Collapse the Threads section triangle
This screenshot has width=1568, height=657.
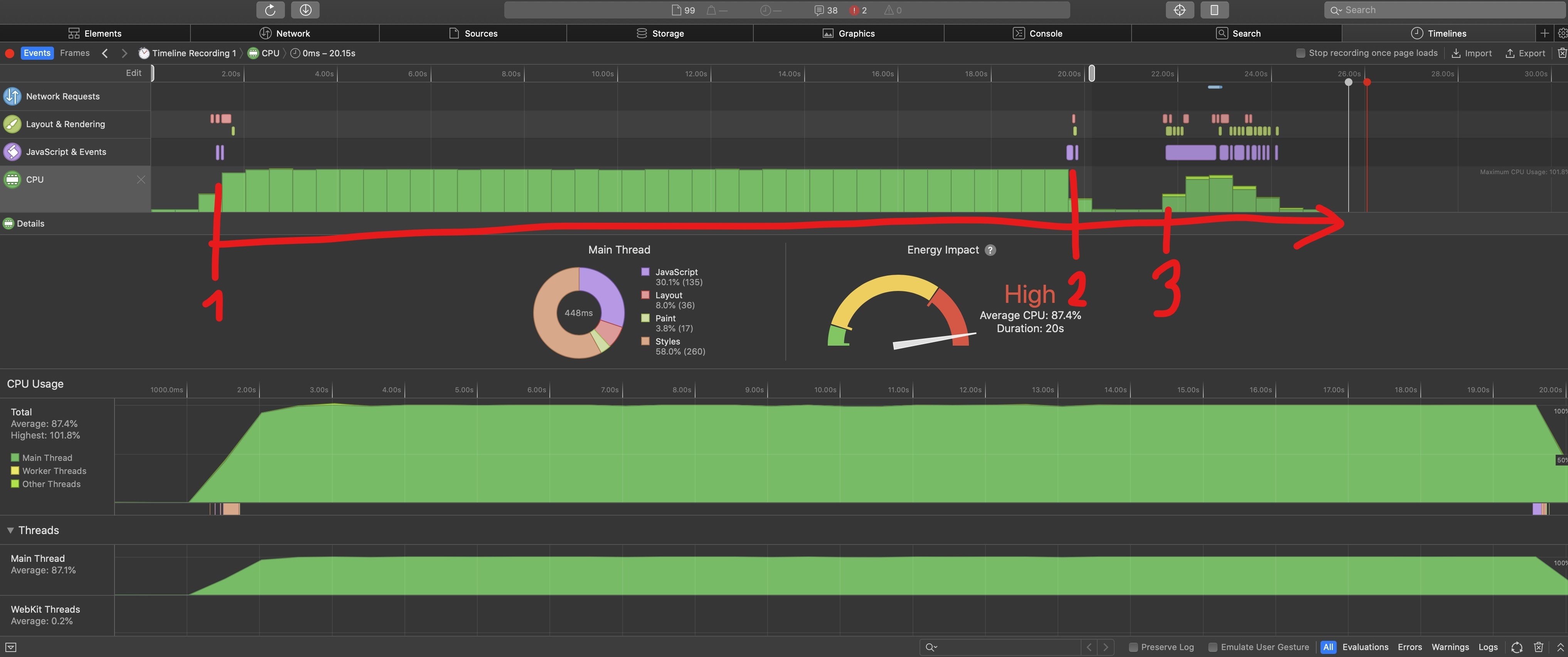pyautogui.click(x=10, y=531)
